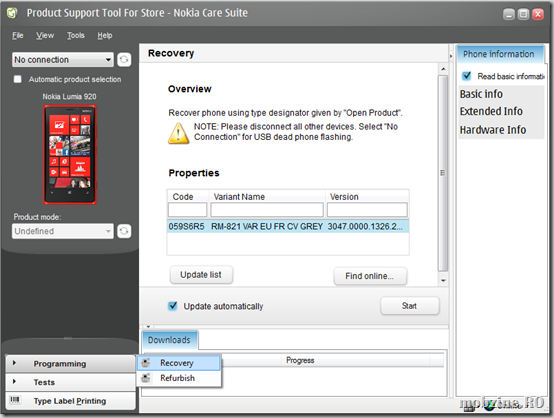Uncheck Update automatically checkbox

[172, 306]
